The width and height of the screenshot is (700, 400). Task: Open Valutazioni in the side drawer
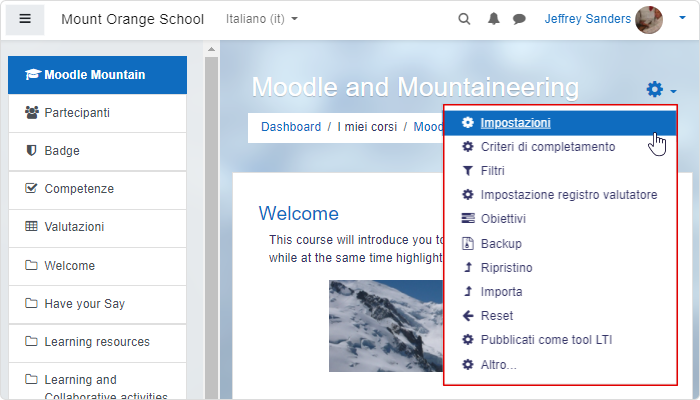(97, 227)
